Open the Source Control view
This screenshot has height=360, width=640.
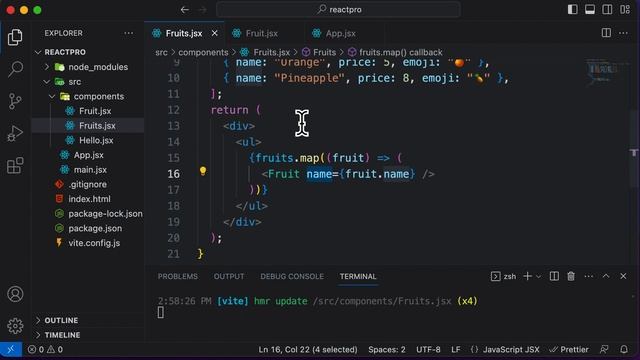(x=15, y=101)
